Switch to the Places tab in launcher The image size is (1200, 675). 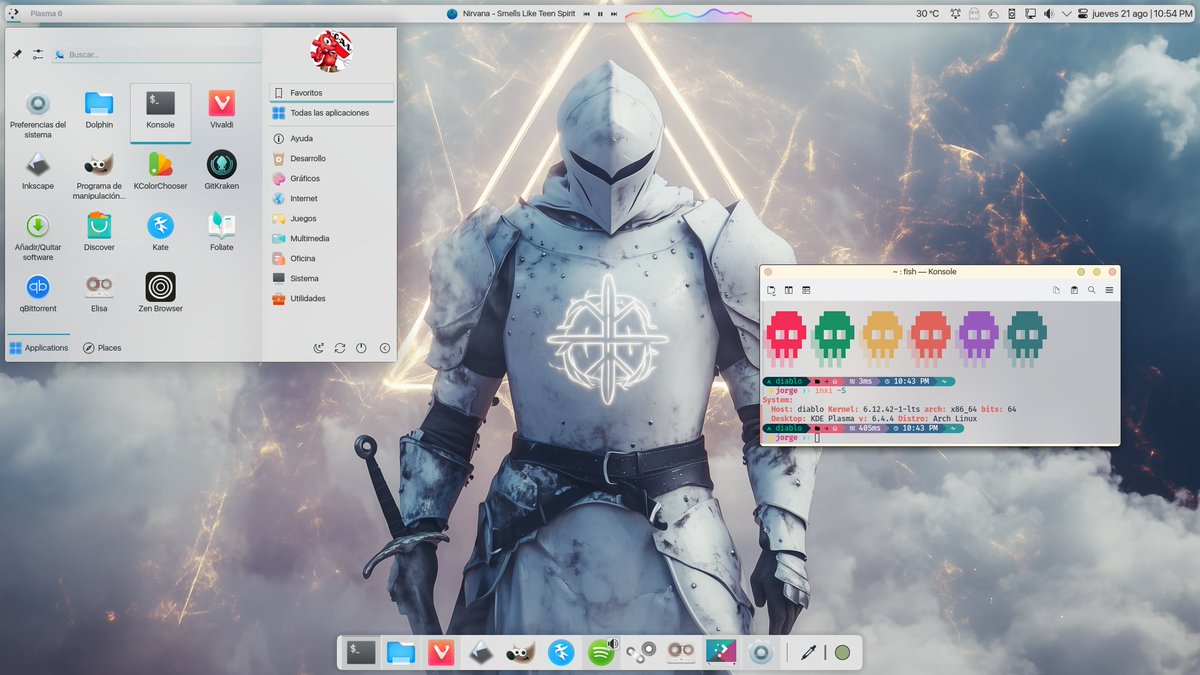(x=103, y=347)
